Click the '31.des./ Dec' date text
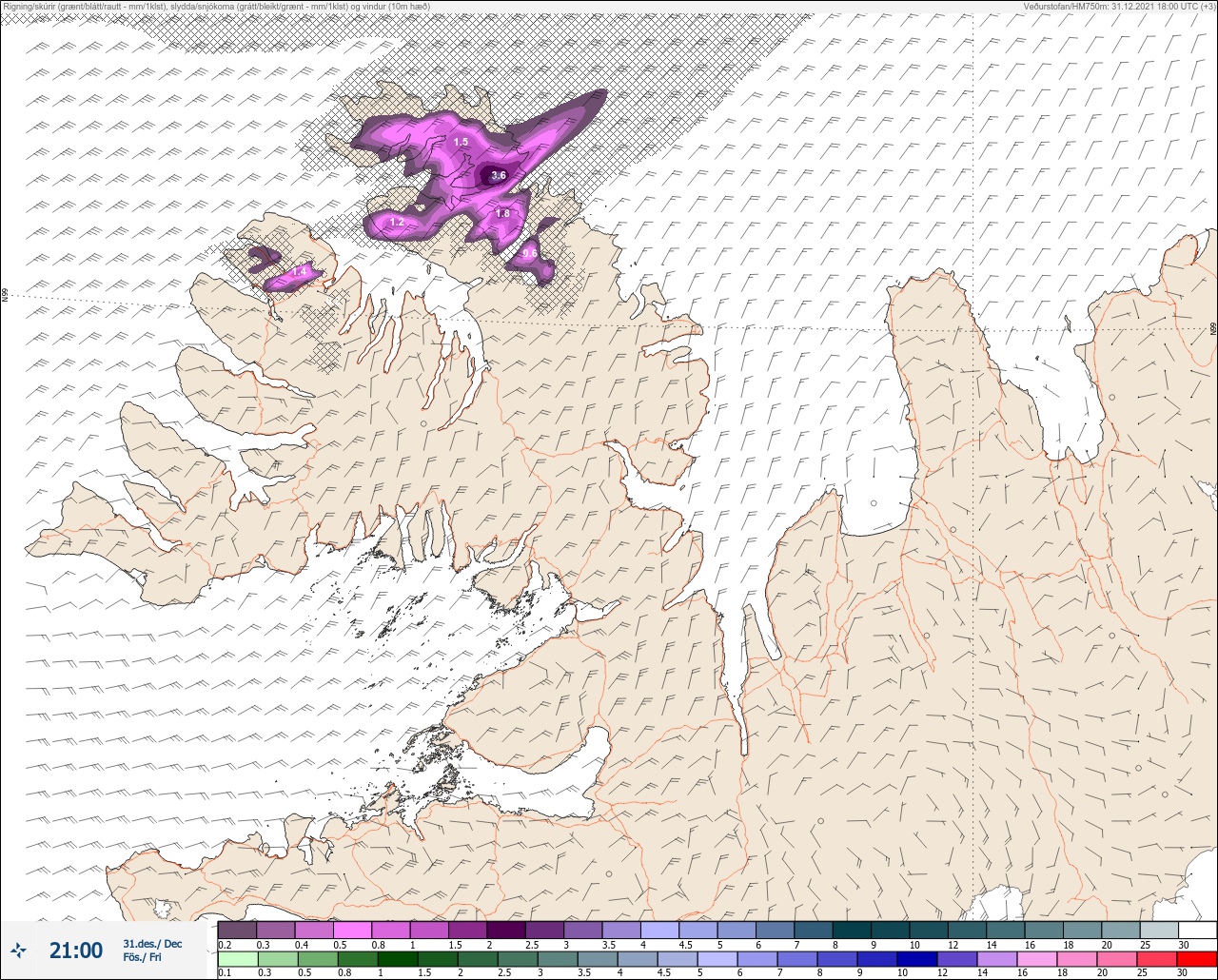Screen dimensions: 1218x980 click(x=152, y=943)
